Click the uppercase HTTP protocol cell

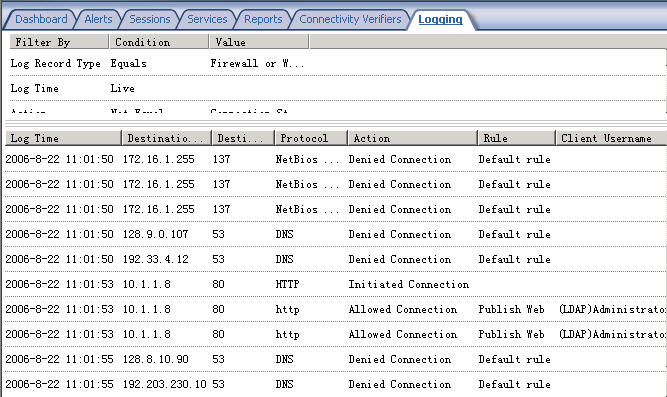288,284
